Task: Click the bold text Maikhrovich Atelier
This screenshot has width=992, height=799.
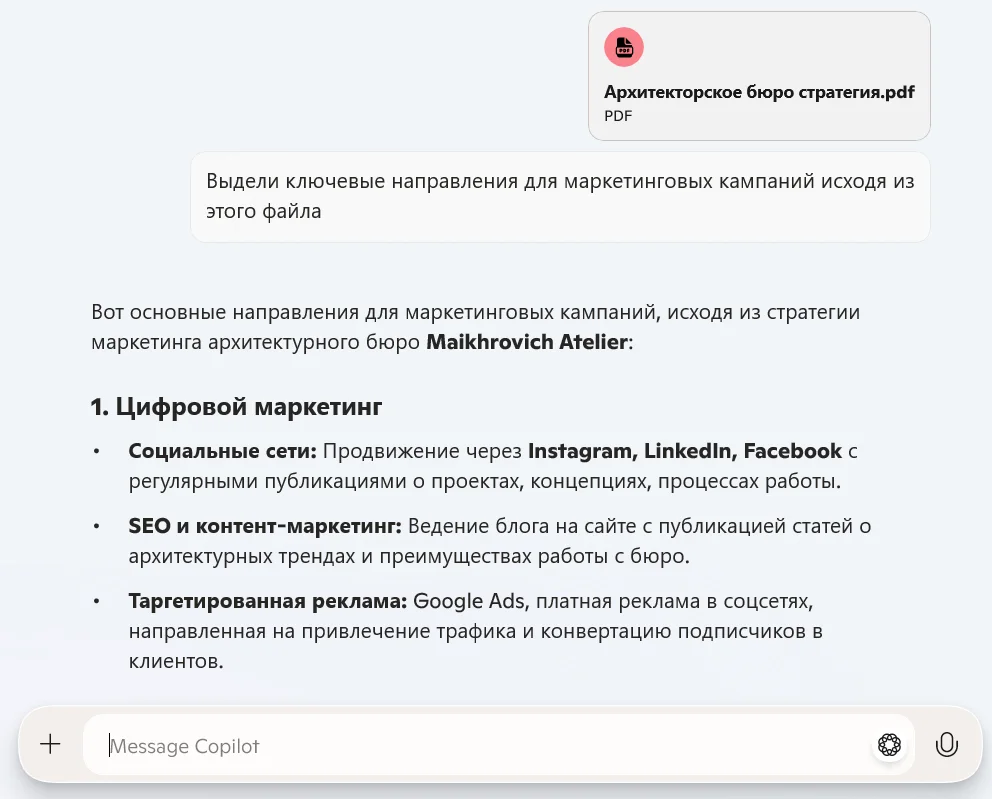Action: 527,342
